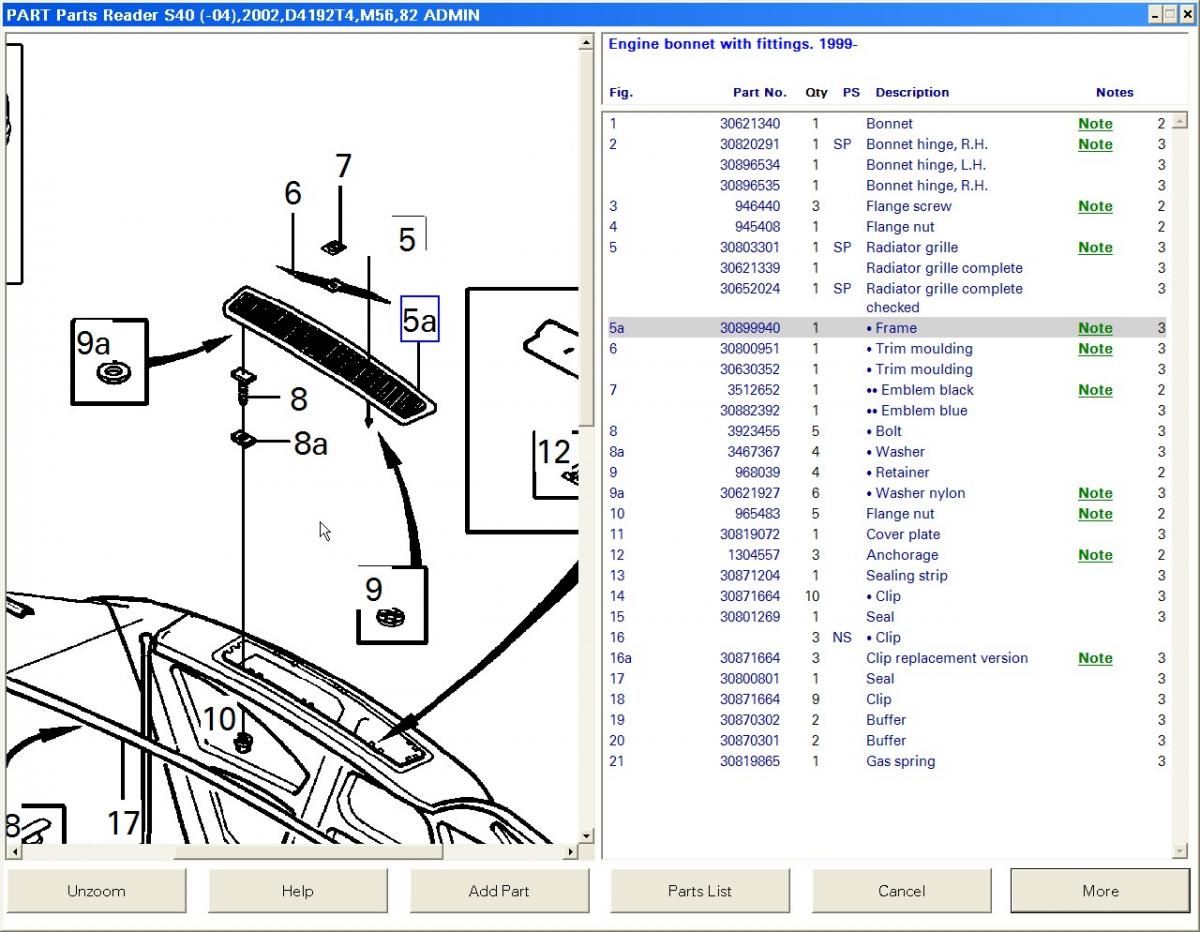Open Note for Bonnet hinge R.H. 30820291
This screenshot has width=1200, height=932.
1095,144
